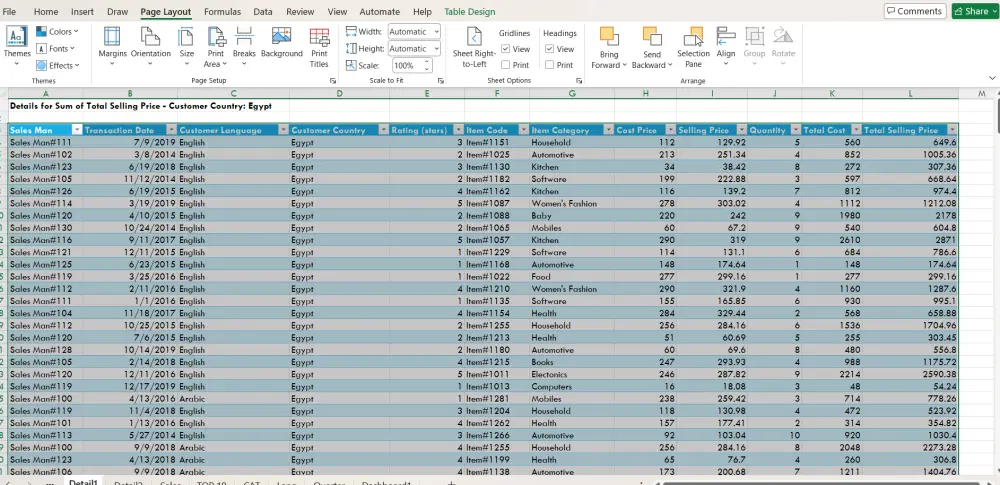This screenshot has height=485, width=1000.
Task: Open Sales Man column filter
Action: point(77,130)
